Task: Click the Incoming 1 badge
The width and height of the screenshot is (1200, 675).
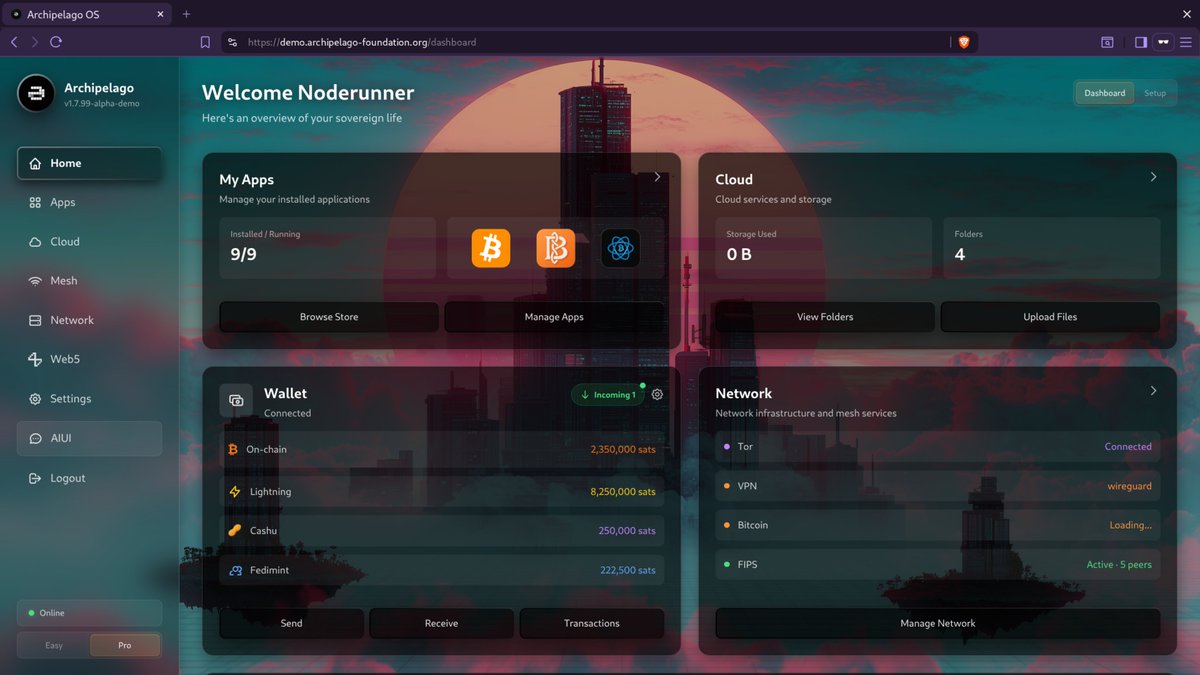Action: [608, 395]
